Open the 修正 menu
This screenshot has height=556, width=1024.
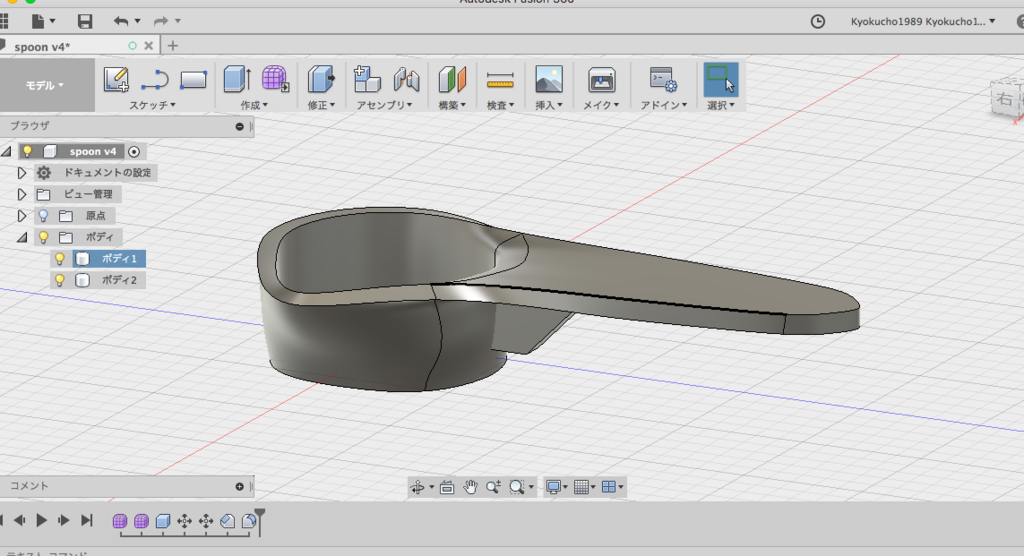tap(321, 105)
